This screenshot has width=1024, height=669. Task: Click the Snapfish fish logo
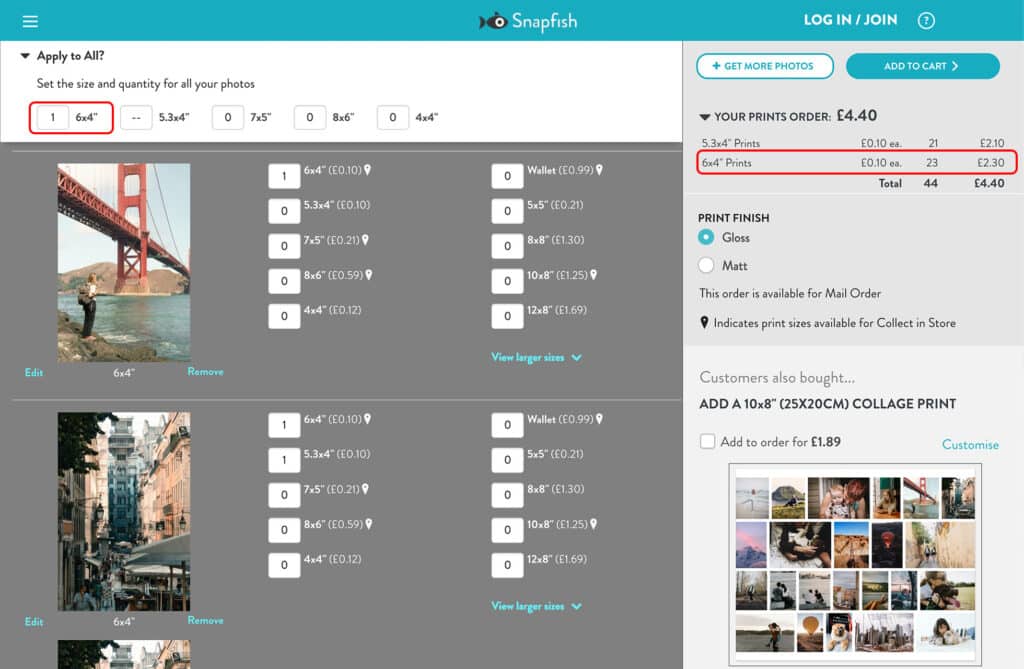coord(494,21)
